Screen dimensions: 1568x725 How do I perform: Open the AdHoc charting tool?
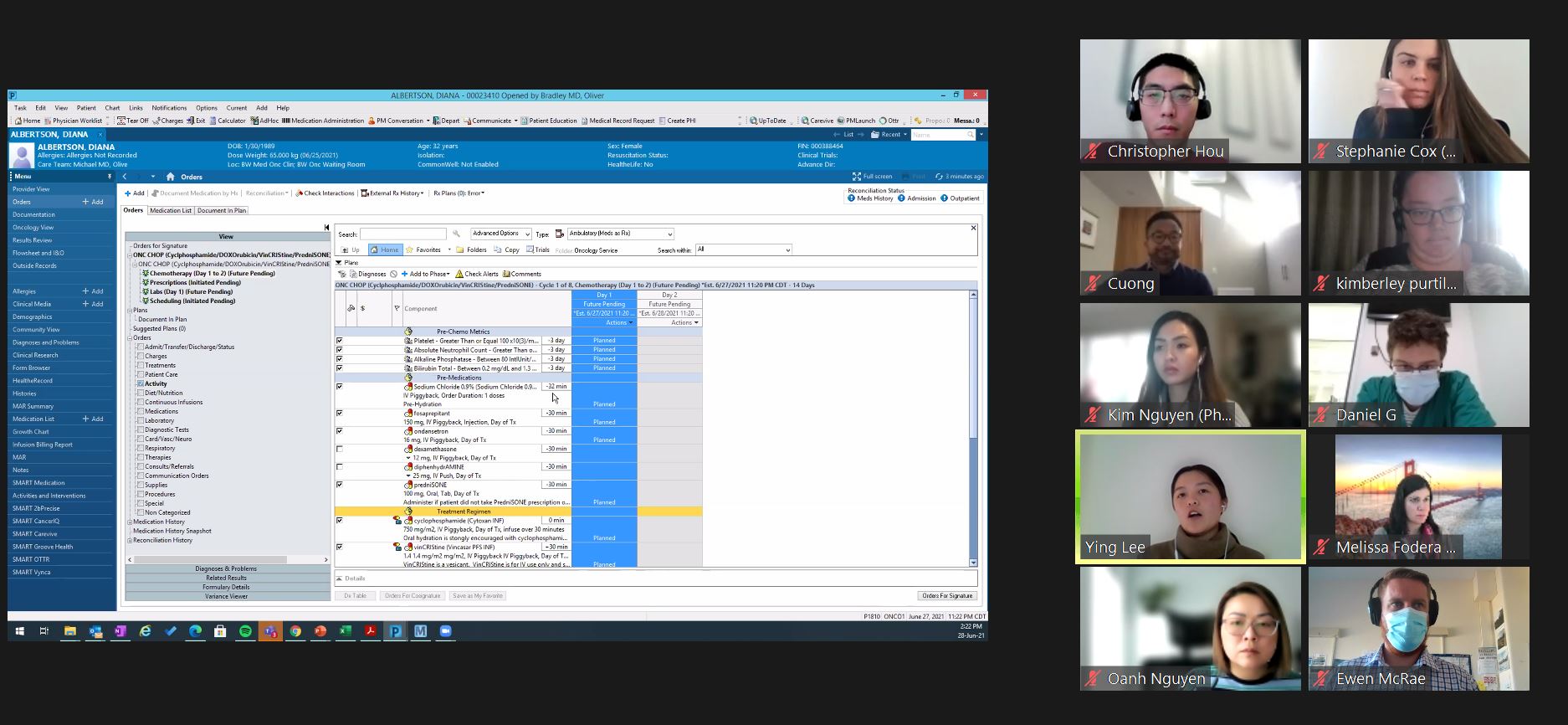point(264,121)
